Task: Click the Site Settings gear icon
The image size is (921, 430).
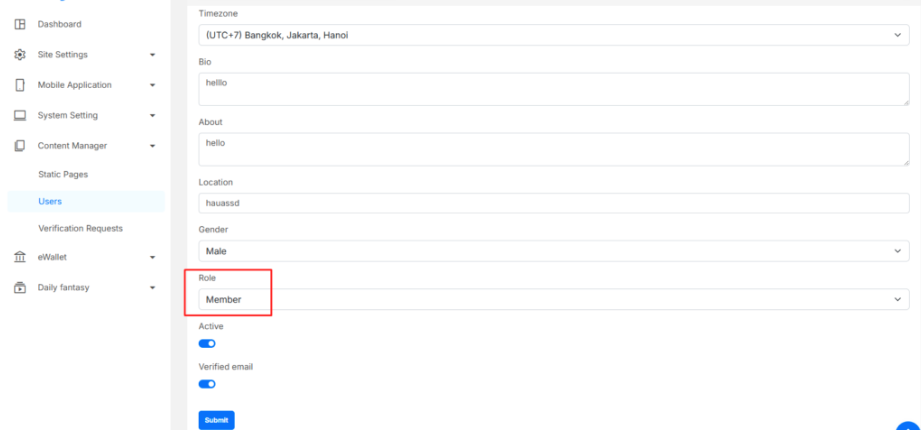Action: pos(19,54)
